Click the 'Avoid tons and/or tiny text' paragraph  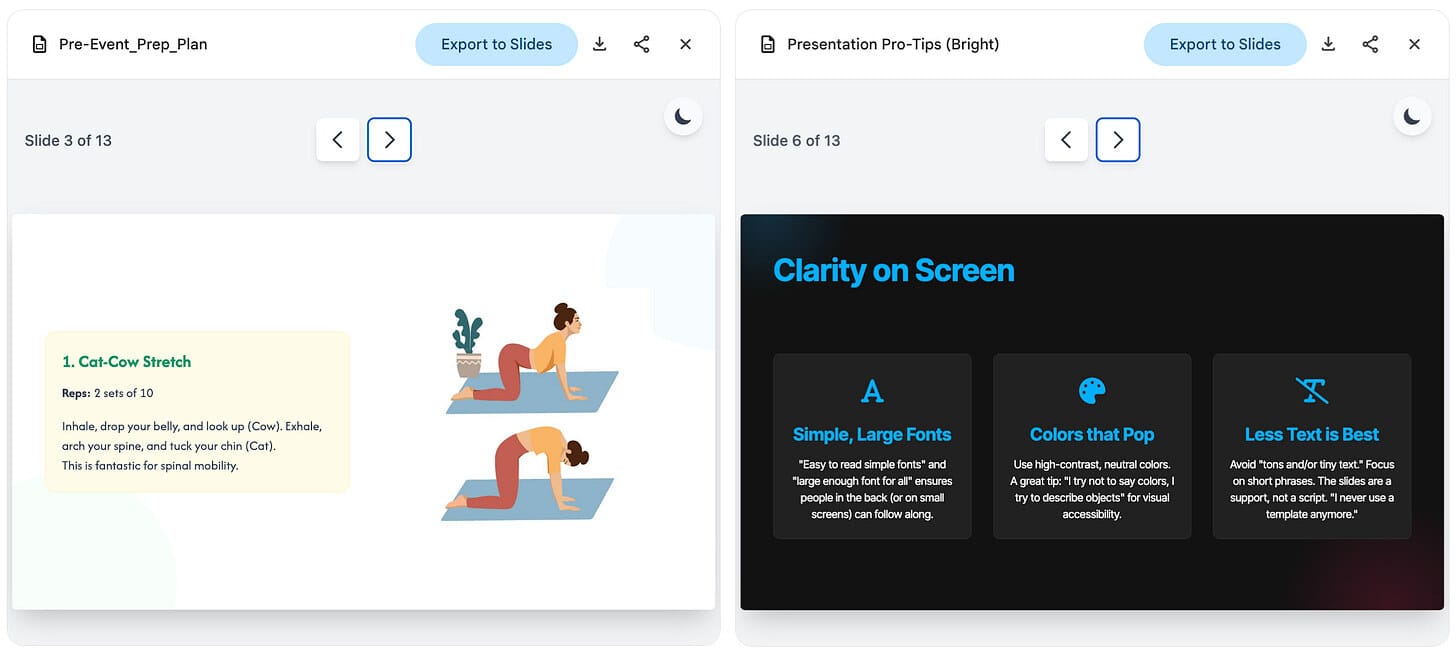pos(1312,489)
